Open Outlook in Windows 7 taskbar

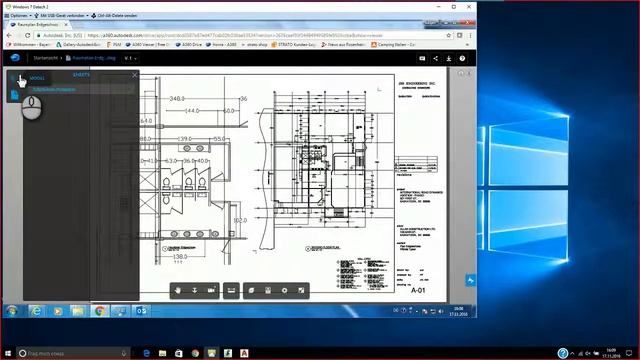point(141,311)
